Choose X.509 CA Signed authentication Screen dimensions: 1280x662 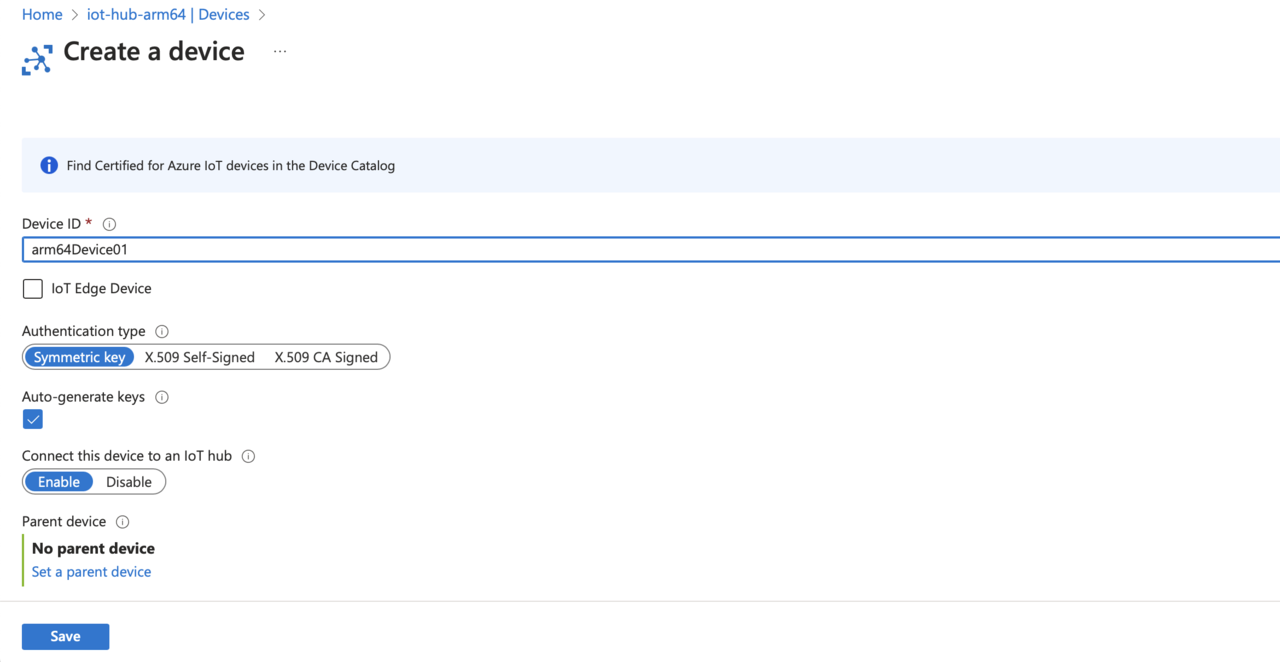point(326,357)
